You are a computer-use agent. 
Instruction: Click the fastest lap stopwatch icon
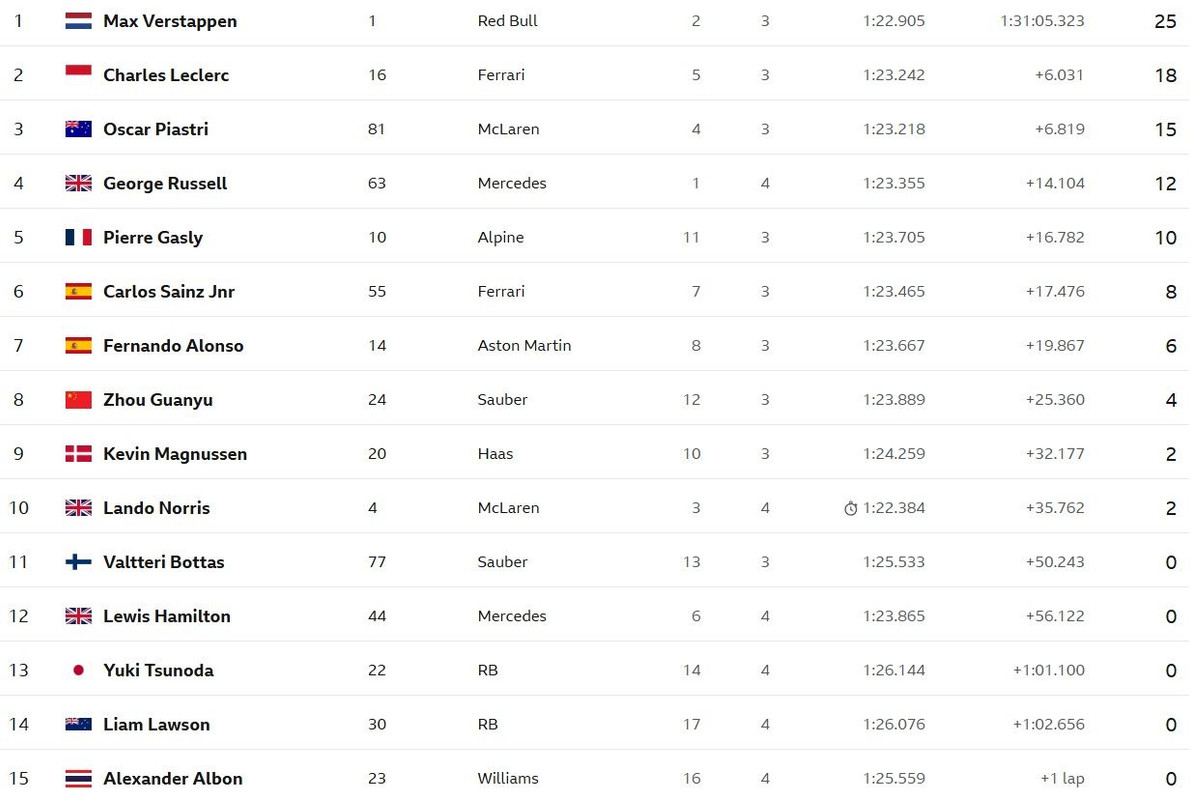pos(851,509)
